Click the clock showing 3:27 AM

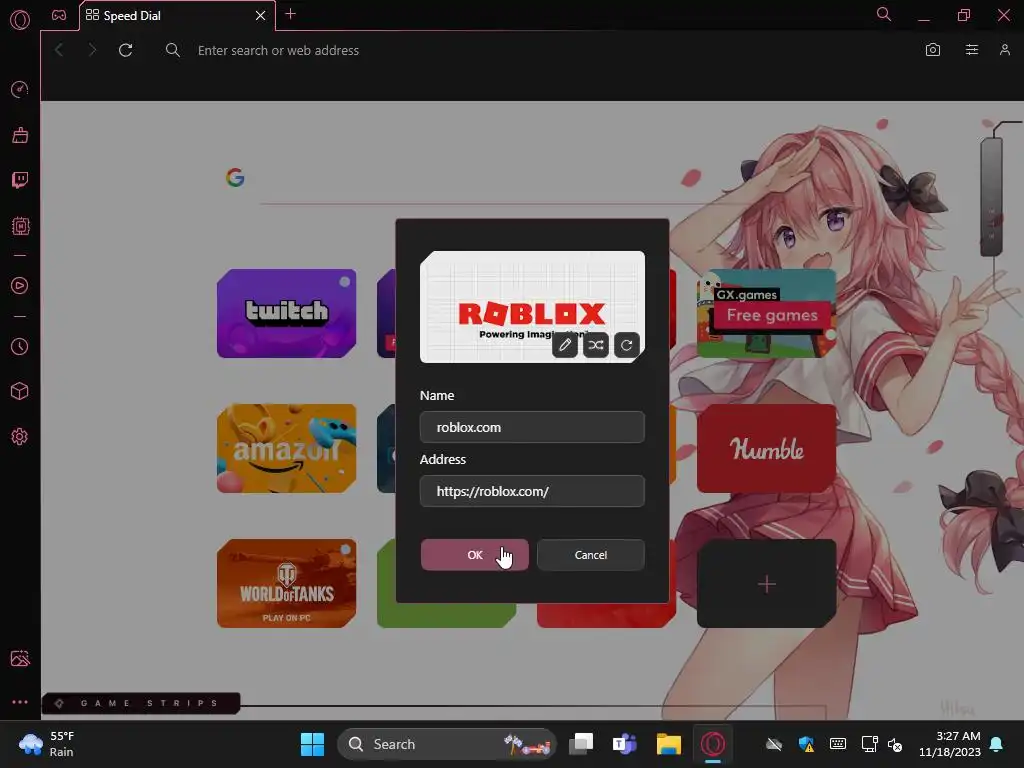pos(950,744)
